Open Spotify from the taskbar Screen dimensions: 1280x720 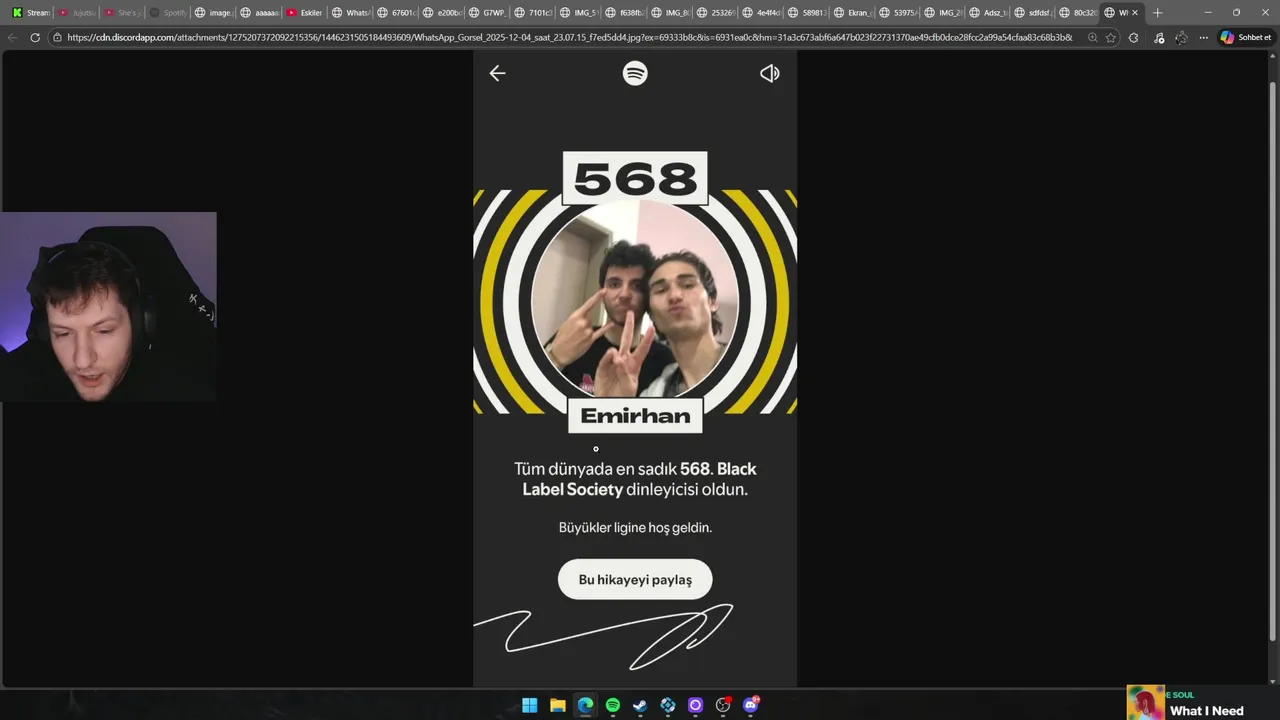pyautogui.click(x=613, y=705)
